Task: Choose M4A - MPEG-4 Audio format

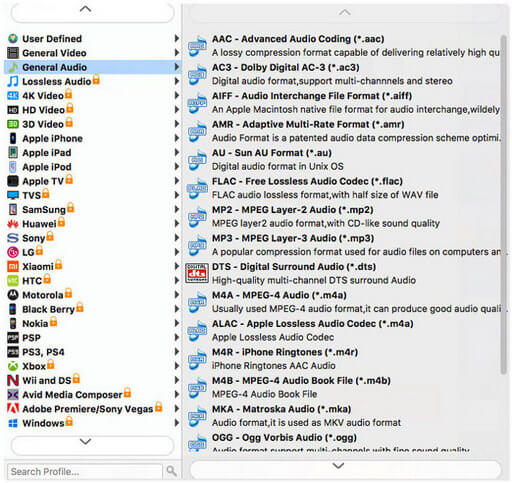Action: [x=343, y=302]
